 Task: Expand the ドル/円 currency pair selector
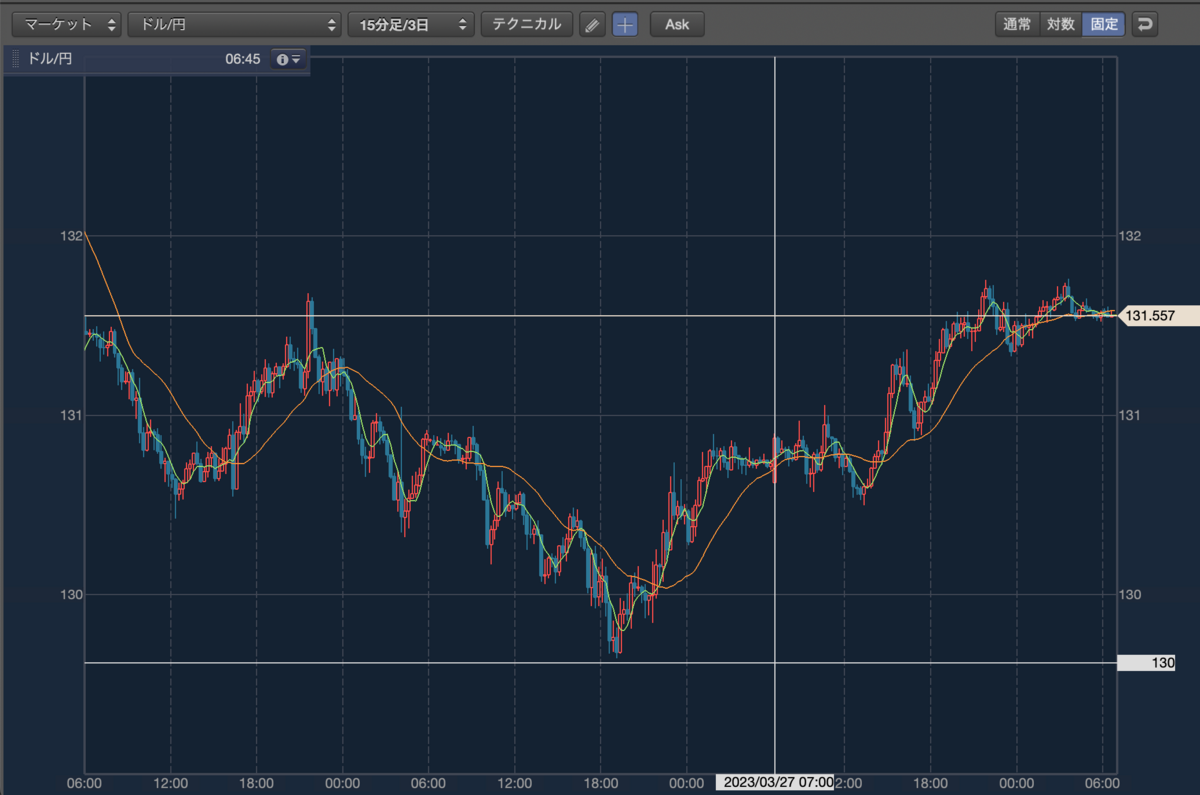pyautogui.click(x=235, y=25)
